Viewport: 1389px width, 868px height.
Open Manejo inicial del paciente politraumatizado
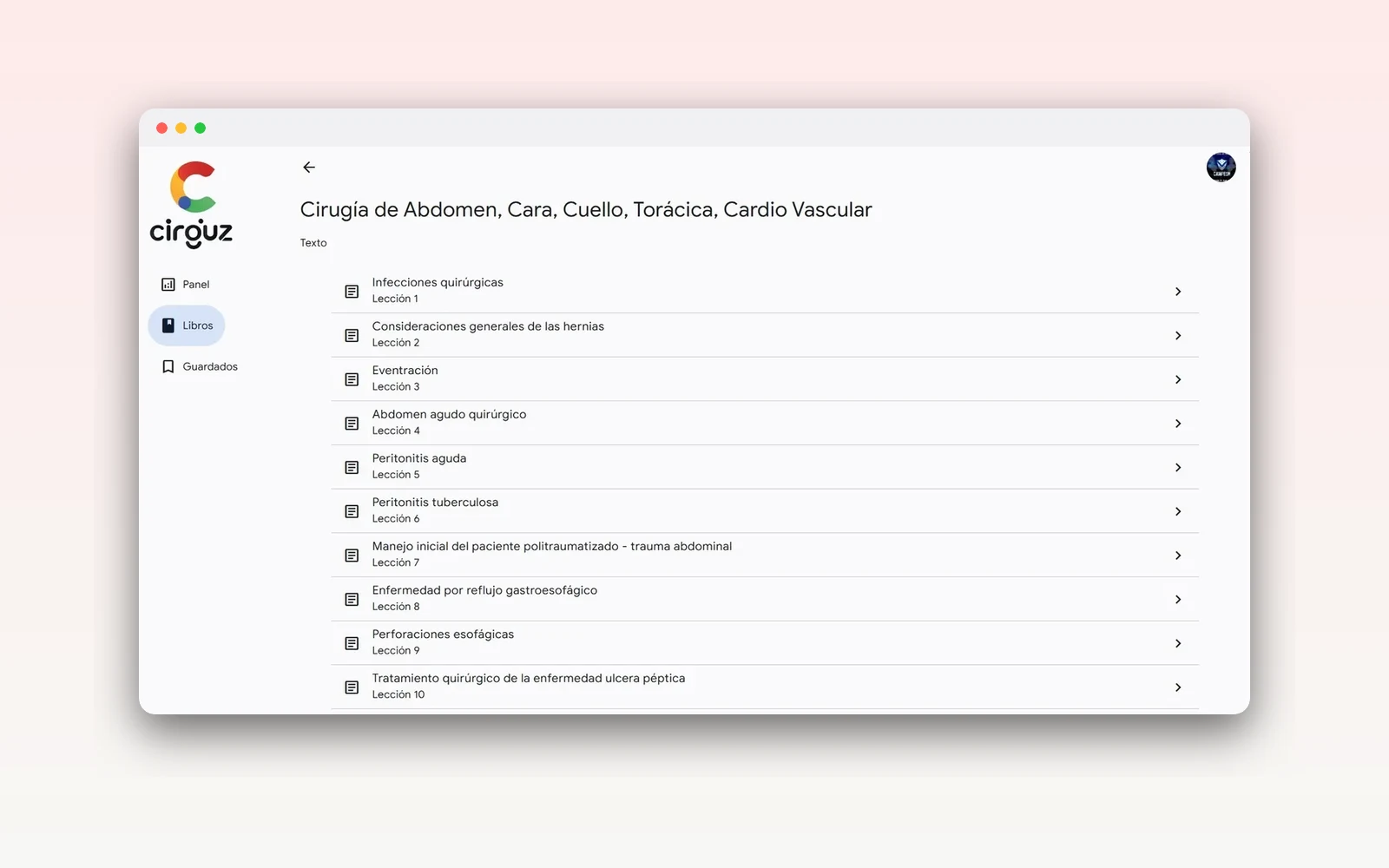click(x=552, y=546)
